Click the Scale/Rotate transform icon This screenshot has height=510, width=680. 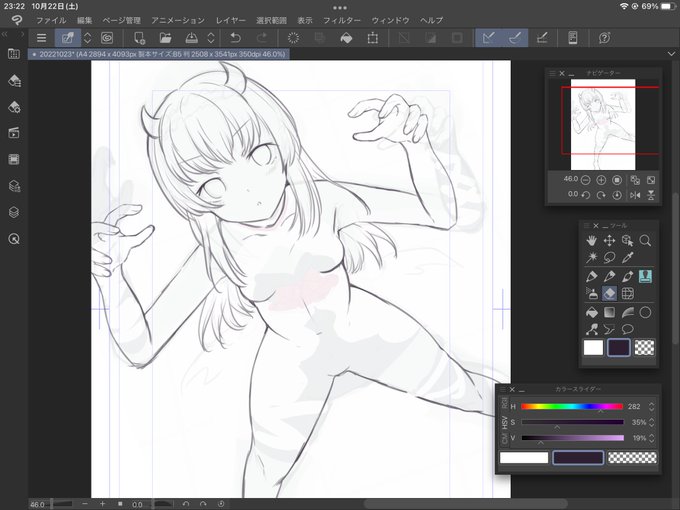coord(372,38)
